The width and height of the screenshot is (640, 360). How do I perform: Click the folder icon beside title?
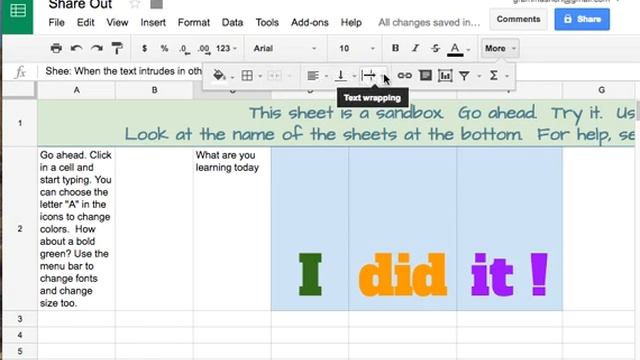(x=156, y=4)
